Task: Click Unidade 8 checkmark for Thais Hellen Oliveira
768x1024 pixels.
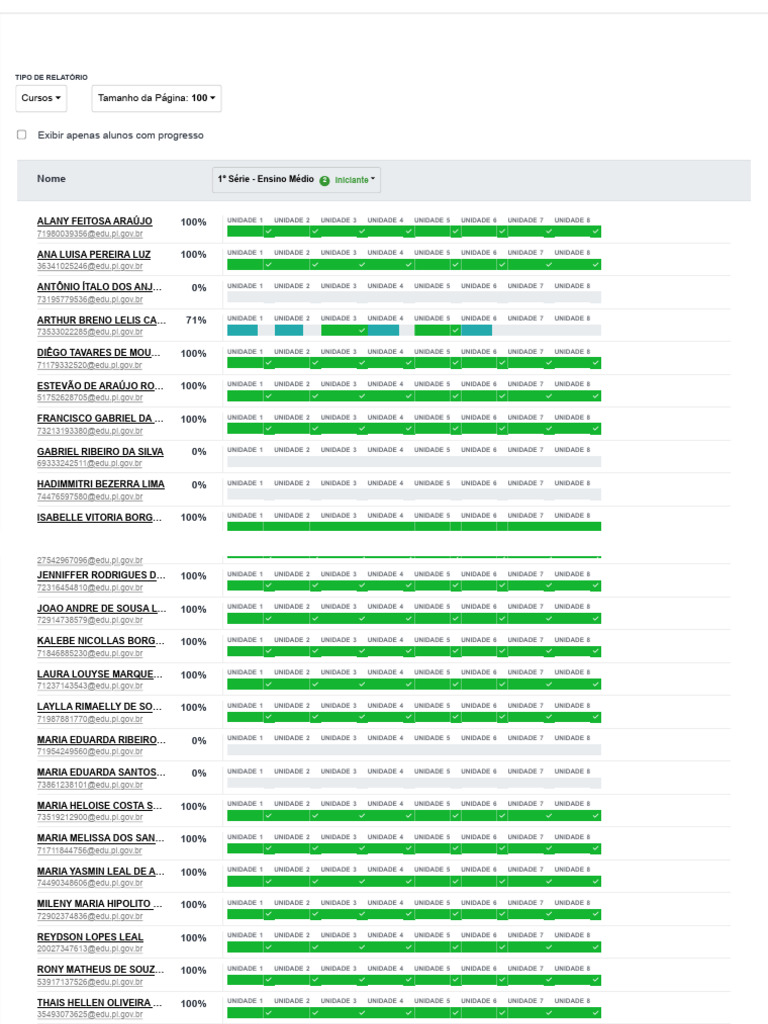Action: click(x=595, y=1013)
